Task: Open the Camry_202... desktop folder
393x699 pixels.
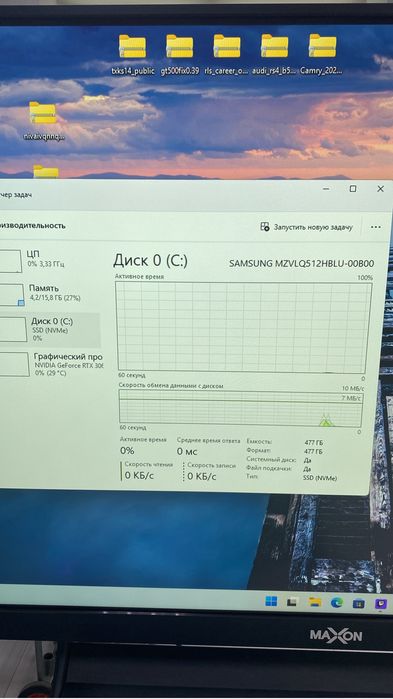Action: [322, 54]
